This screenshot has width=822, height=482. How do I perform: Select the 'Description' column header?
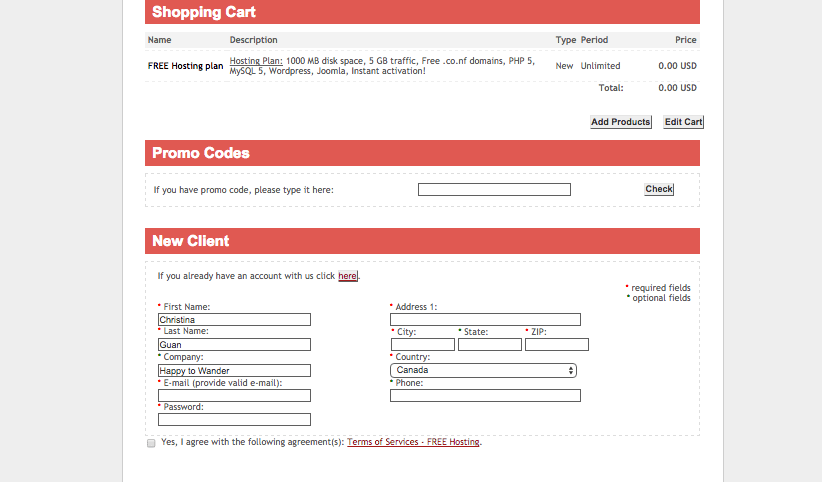pos(253,40)
